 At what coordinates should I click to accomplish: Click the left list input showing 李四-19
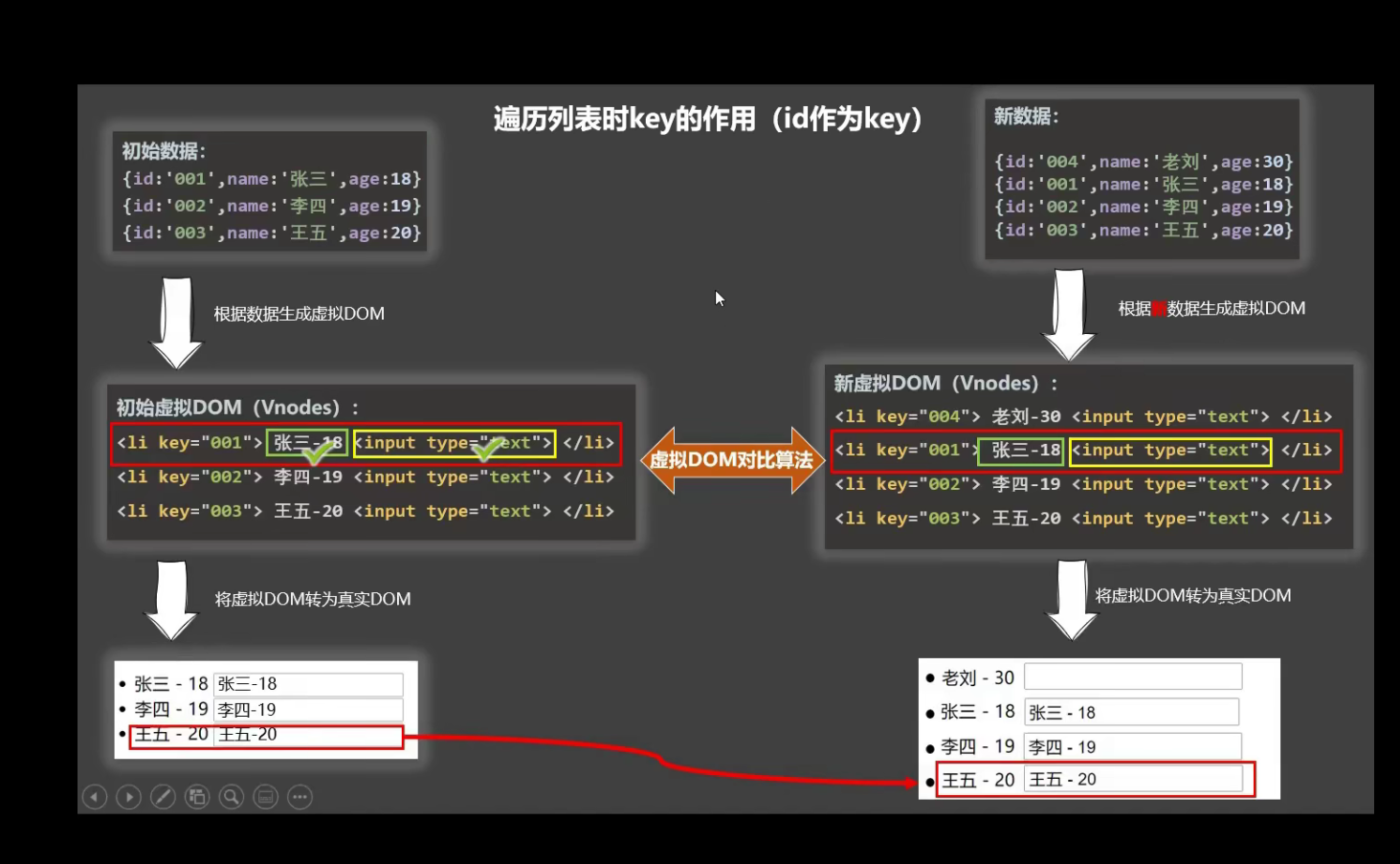pyautogui.click(x=307, y=710)
